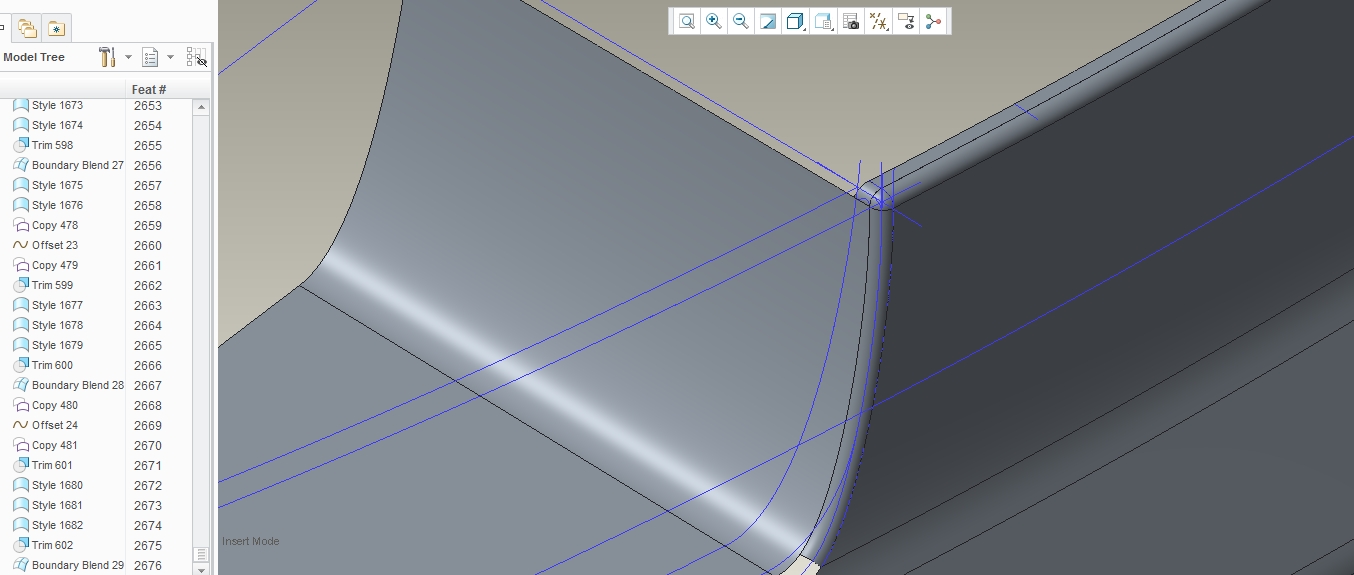This screenshot has width=1354, height=575.
Task: Toggle the Annotation Display eye icon
Action: tap(906, 21)
